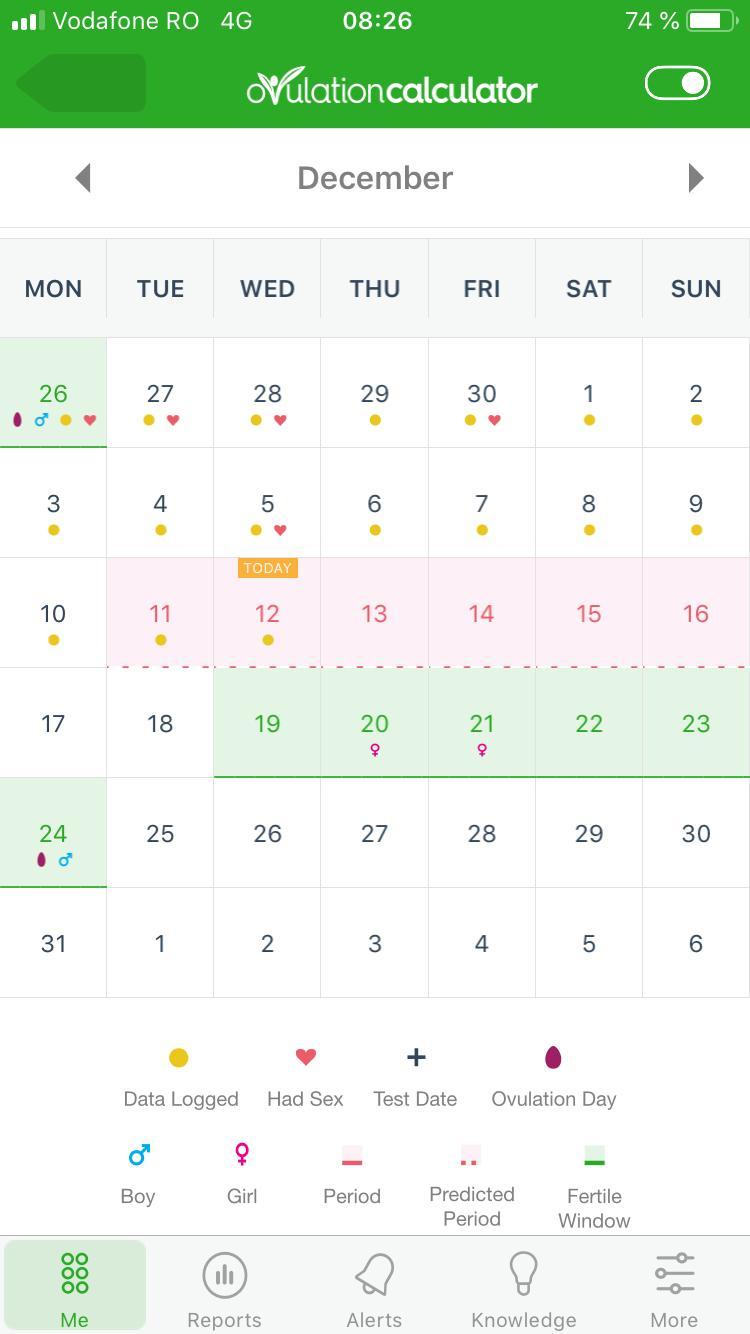Tap the Boy symbol legend icon
This screenshot has width=750, height=1334.
tap(139, 1155)
